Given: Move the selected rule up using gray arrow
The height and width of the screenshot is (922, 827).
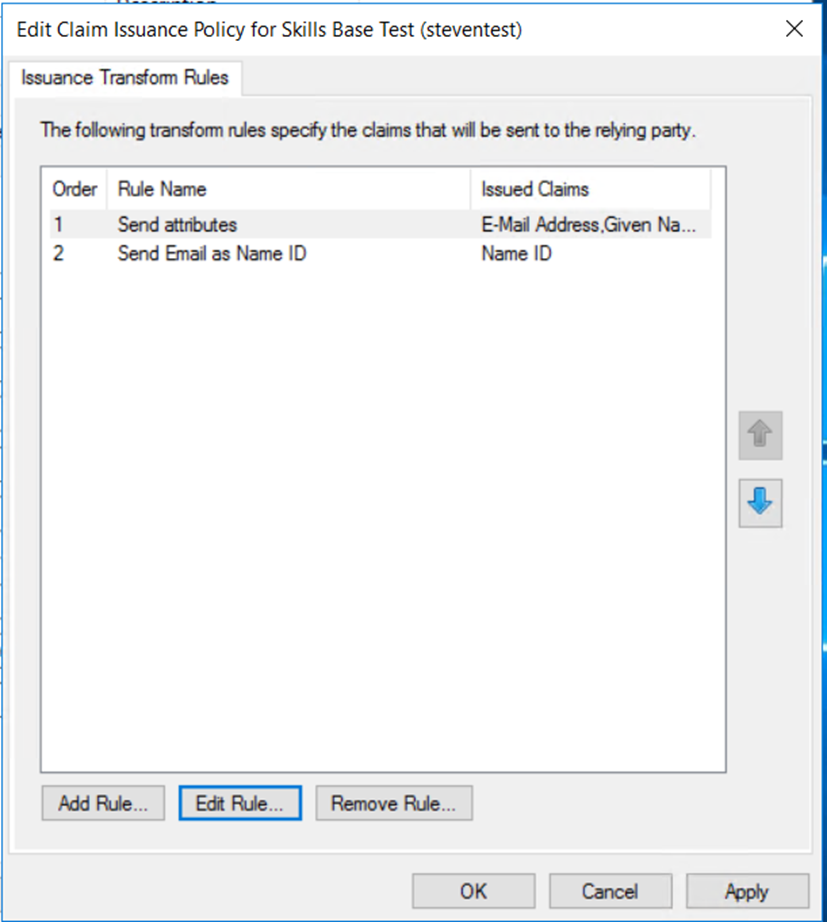Looking at the screenshot, I should pos(760,435).
